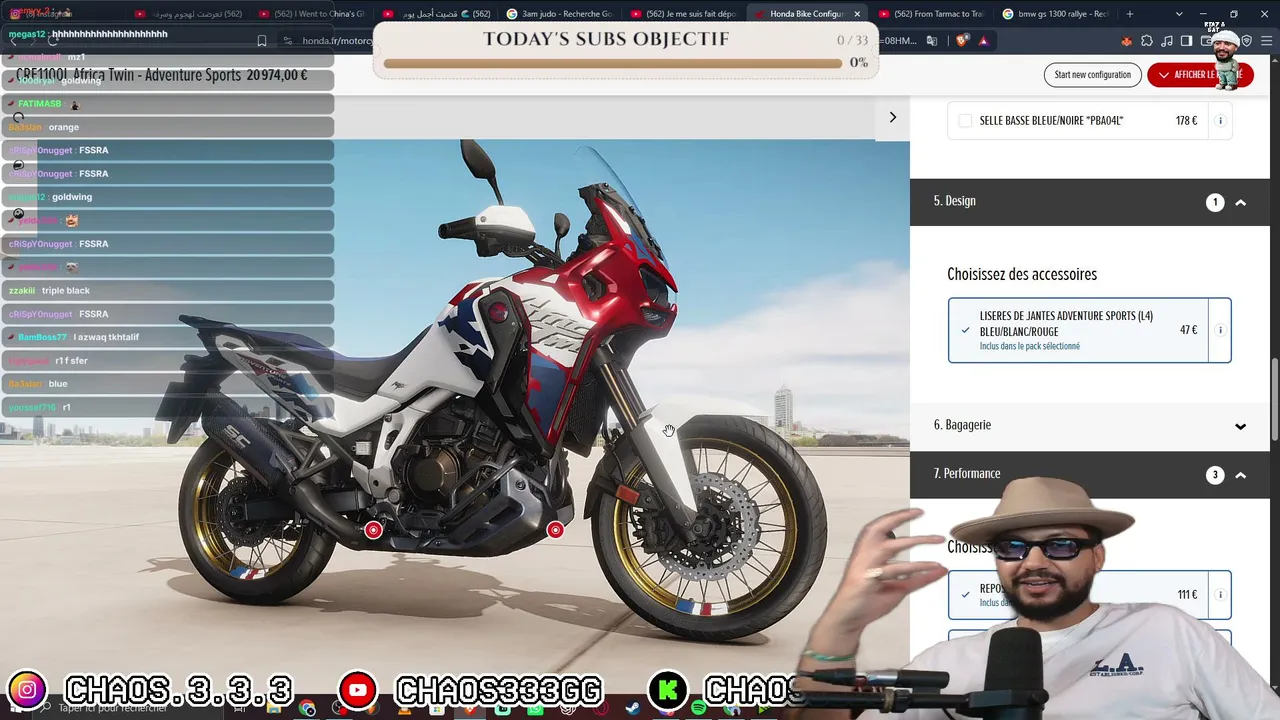Close the Honda Bike Configurator tab
This screenshot has width=1280, height=720.
(857, 14)
